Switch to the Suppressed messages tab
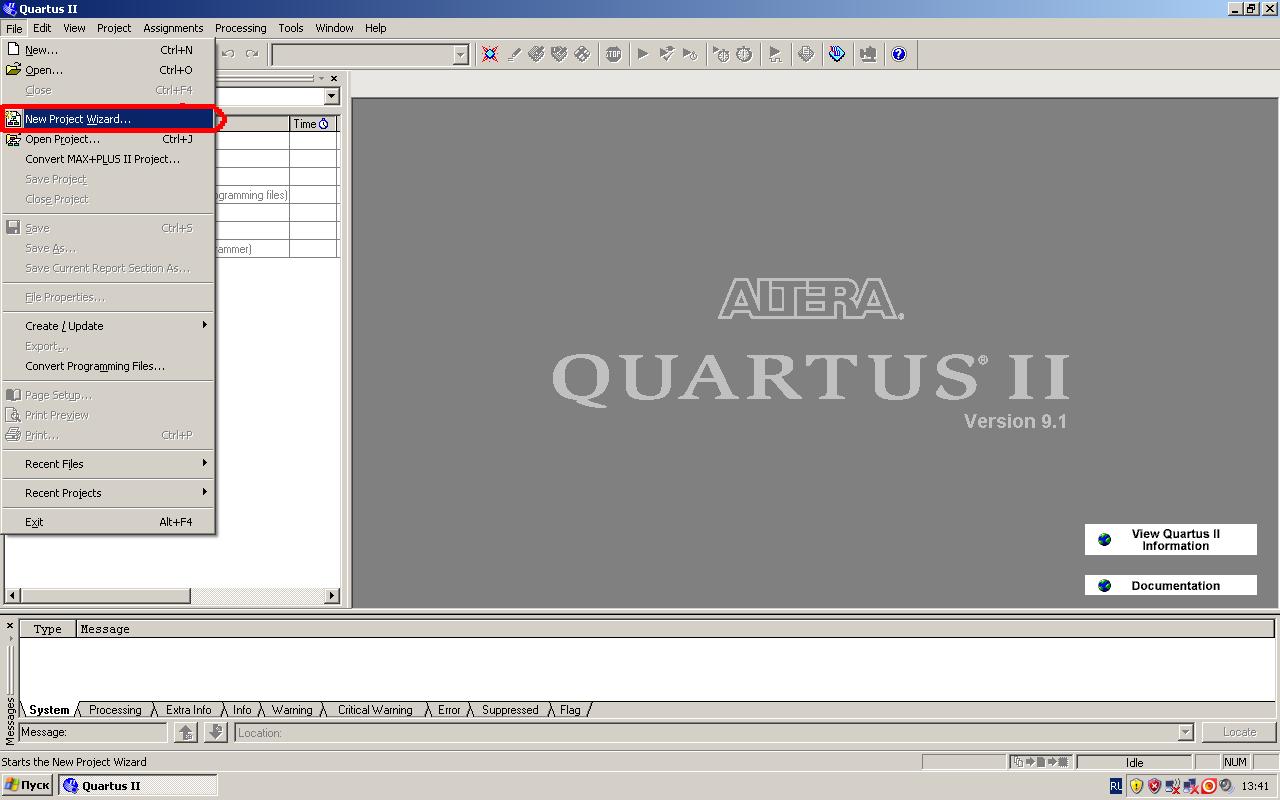Viewport: 1280px width, 800px height. click(510, 710)
